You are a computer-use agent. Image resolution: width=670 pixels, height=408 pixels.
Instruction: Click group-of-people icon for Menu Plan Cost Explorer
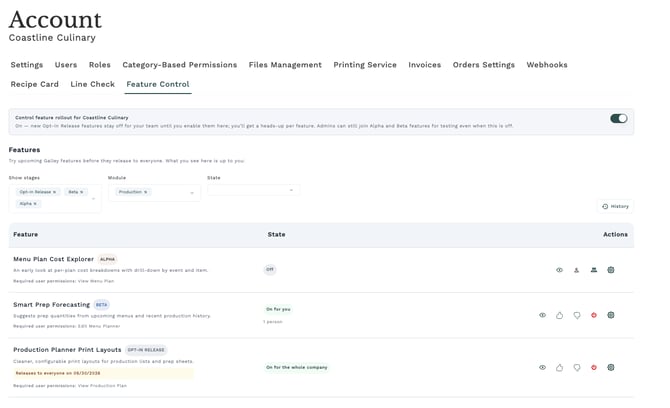(594, 270)
